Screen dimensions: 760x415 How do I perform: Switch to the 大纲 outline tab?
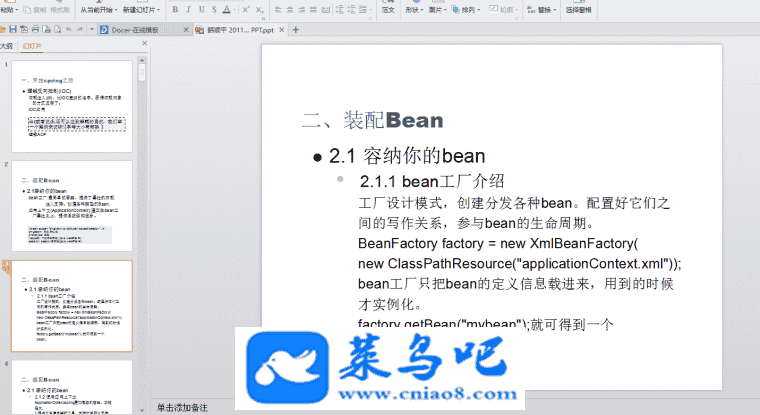point(7,46)
